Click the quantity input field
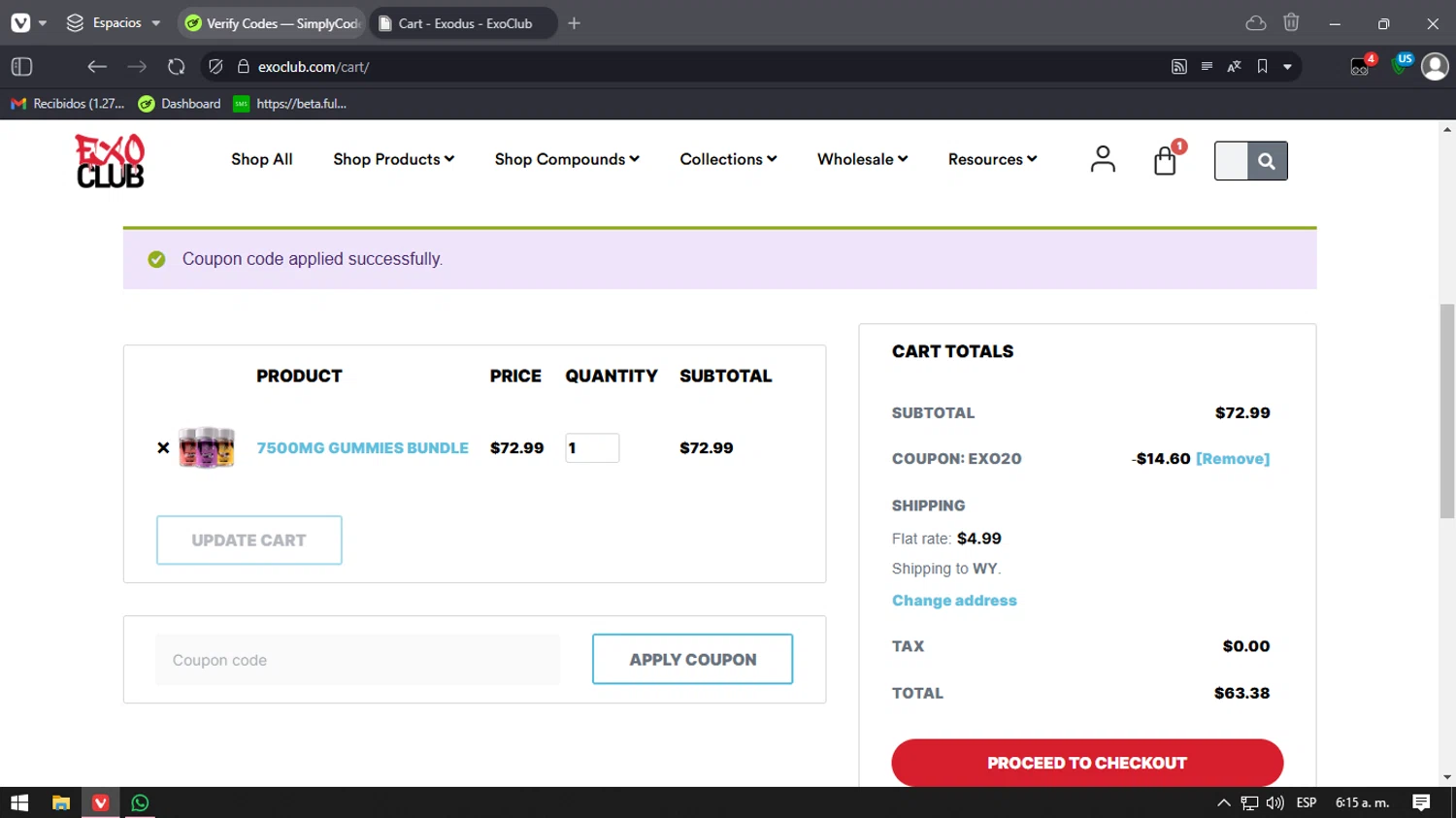This screenshot has width=1456, height=818. pyautogui.click(x=592, y=447)
